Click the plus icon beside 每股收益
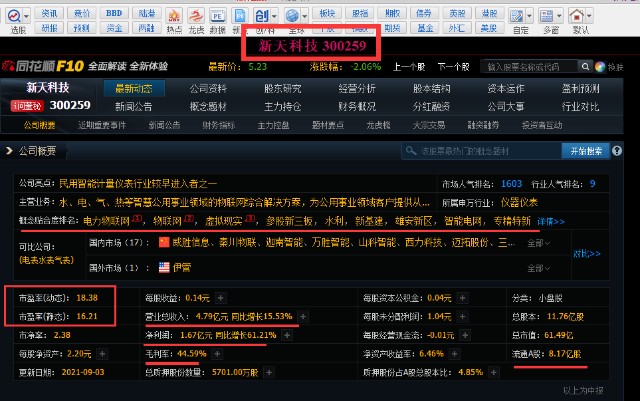 [x=220, y=298]
